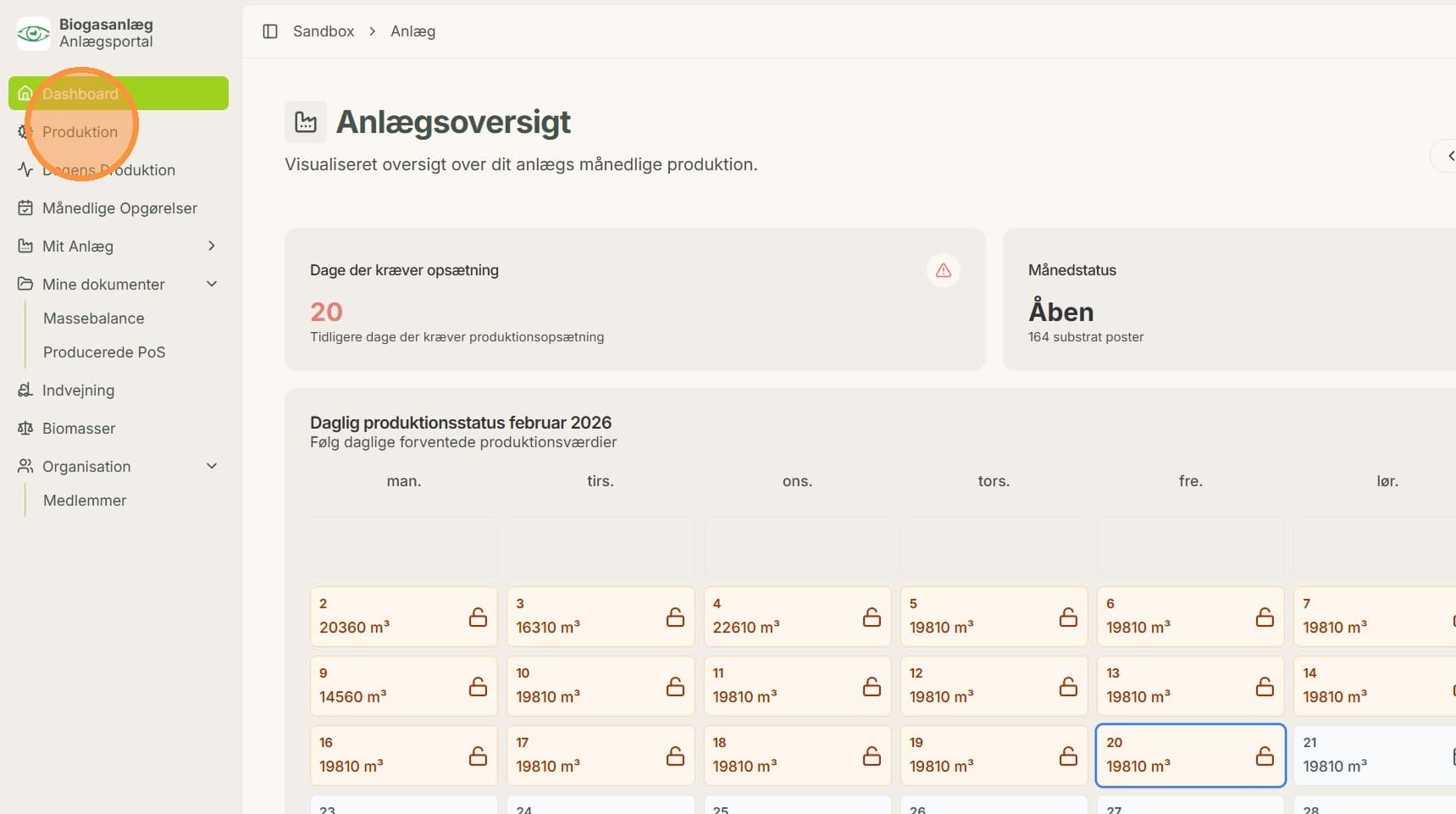The height and width of the screenshot is (814, 1456).
Task: Toggle the lock on day 2
Action: 479,617
